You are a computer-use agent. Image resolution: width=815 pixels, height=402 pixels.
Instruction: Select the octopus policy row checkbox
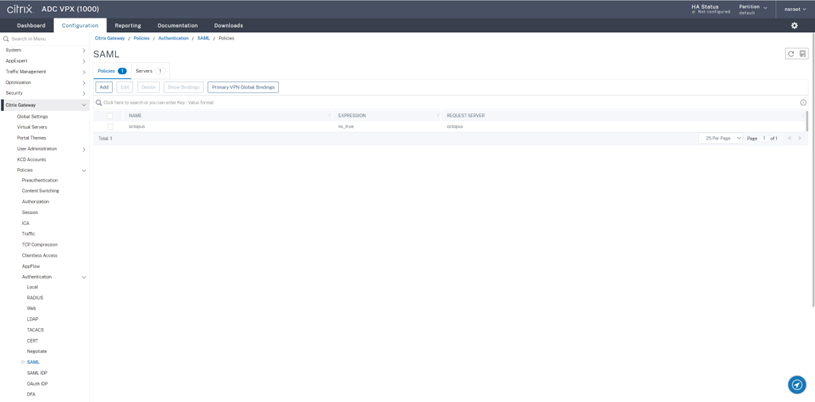pyautogui.click(x=110, y=126)
